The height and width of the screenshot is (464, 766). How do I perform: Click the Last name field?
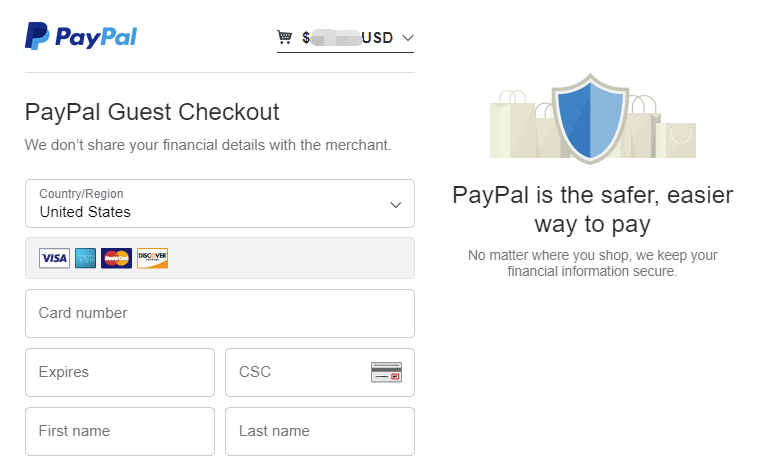pos(319,431)
